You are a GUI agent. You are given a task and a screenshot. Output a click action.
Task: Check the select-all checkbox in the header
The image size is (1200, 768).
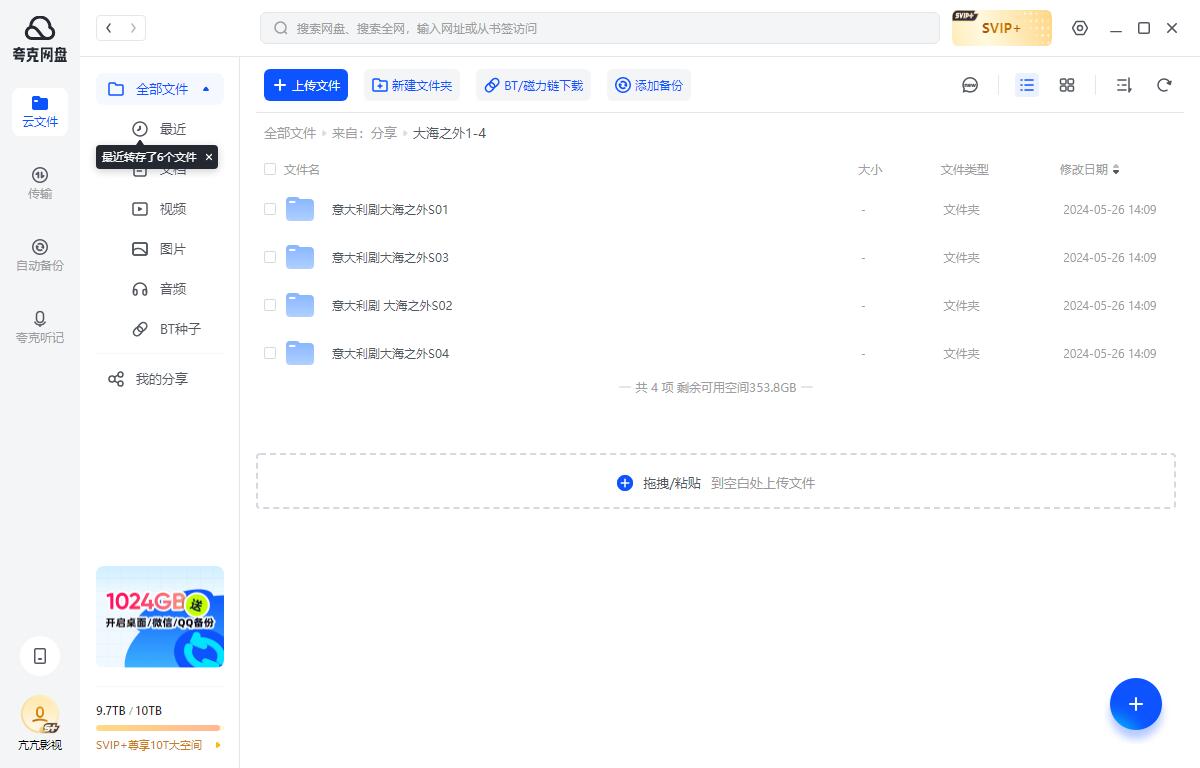(x=270, y=169)
